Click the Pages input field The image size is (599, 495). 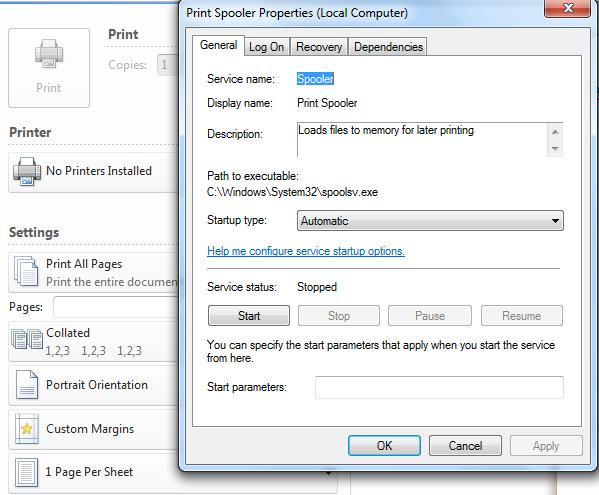coord(116,307)
